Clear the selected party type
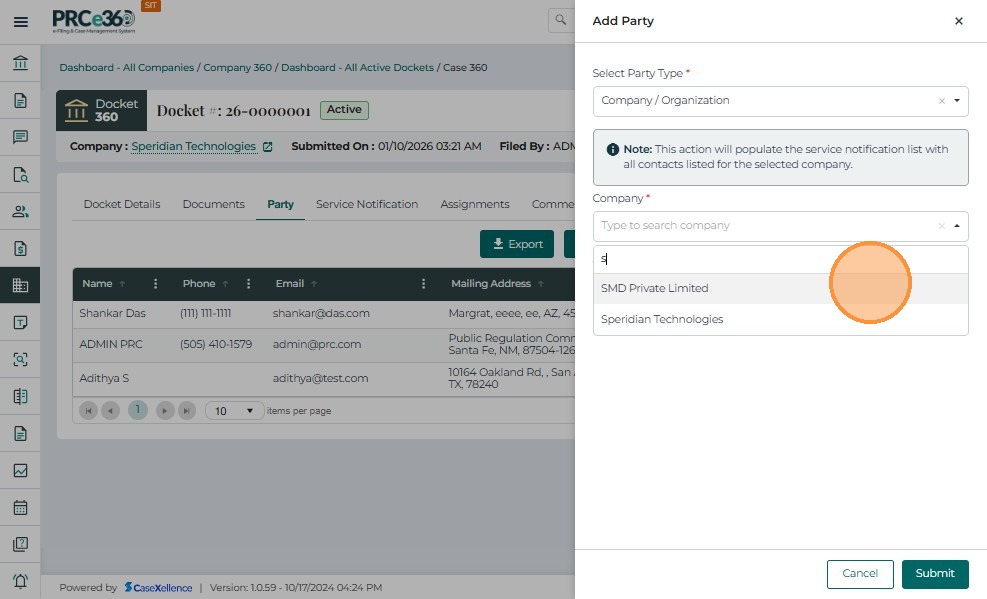Screen dimensions: 987x599 pyautogui.click(x=941, y=101)
